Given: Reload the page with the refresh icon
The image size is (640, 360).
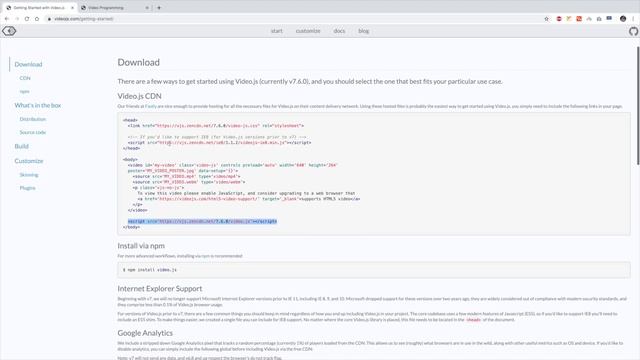Looking at the screenshot, I should click(27, 19).
